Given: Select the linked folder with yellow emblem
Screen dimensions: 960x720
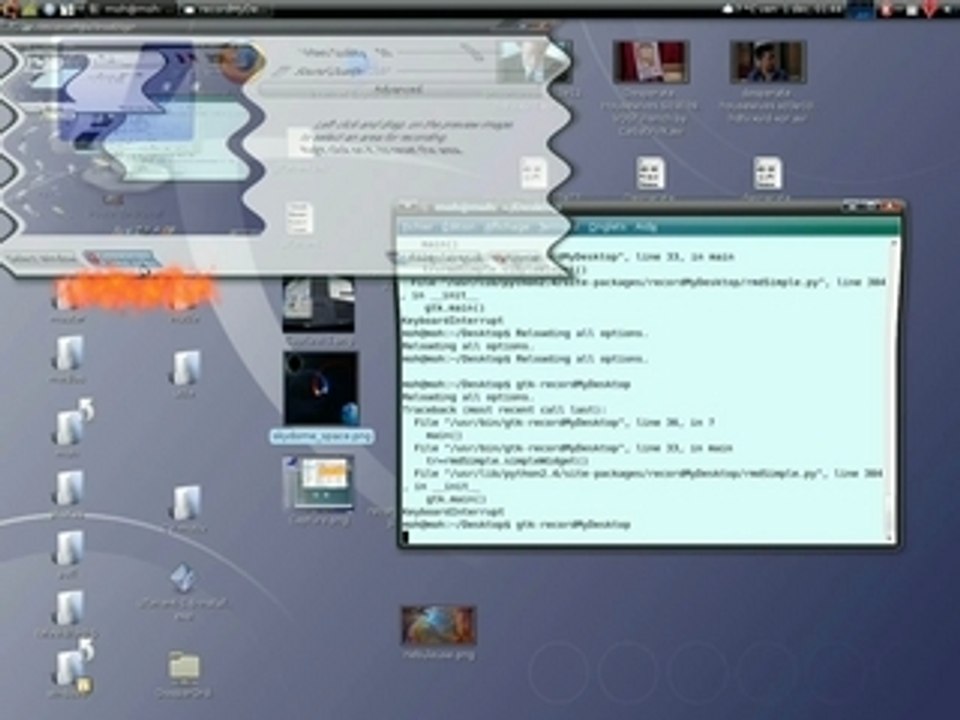Looking at the screenshot, I should 73,666.
